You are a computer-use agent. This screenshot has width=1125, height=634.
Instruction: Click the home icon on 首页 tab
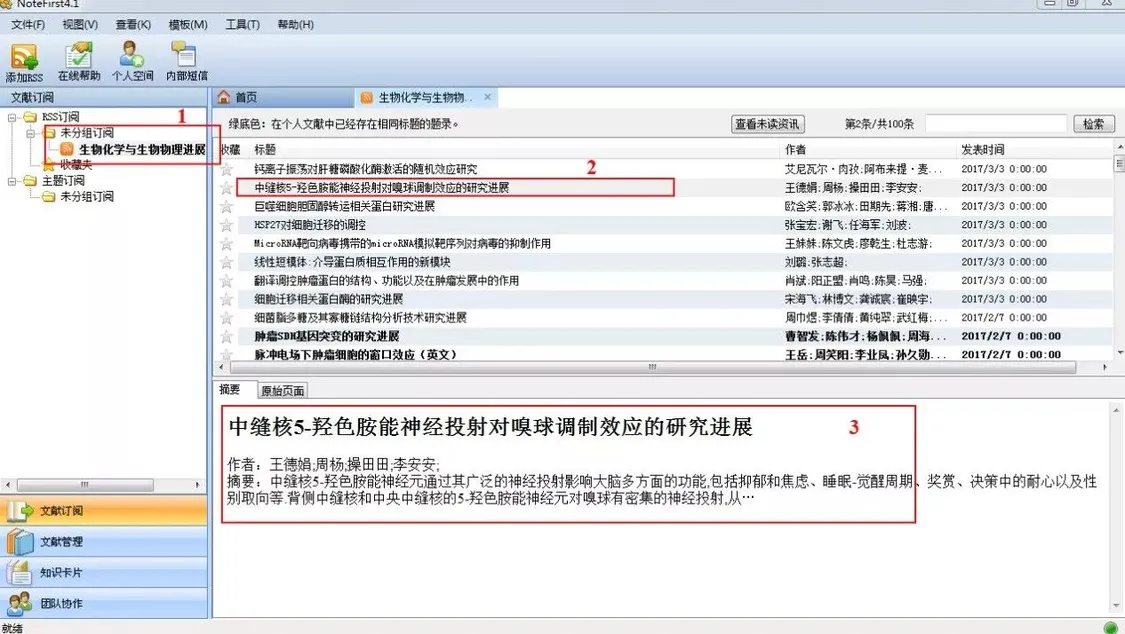pyautogui.click(x=224, y=97)
